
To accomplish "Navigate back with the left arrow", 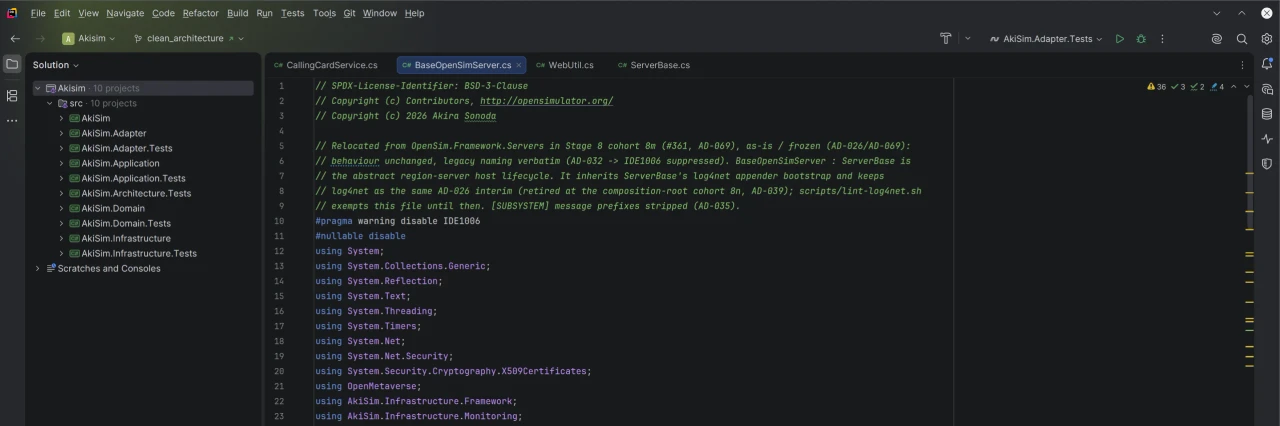I will coord(15,38).
